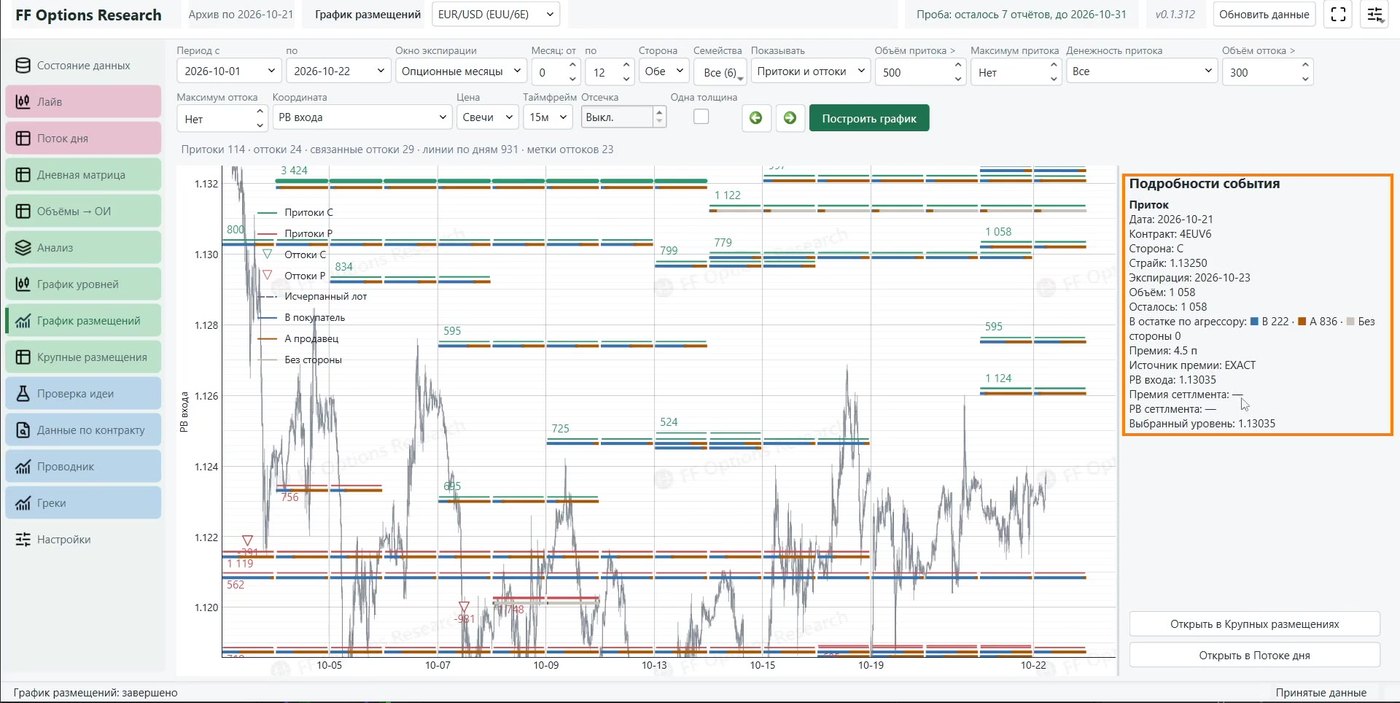Open the Период с date dropdown
Image resolution: width=1400 pixels, height=703 pixels.
tap(228, 71)
